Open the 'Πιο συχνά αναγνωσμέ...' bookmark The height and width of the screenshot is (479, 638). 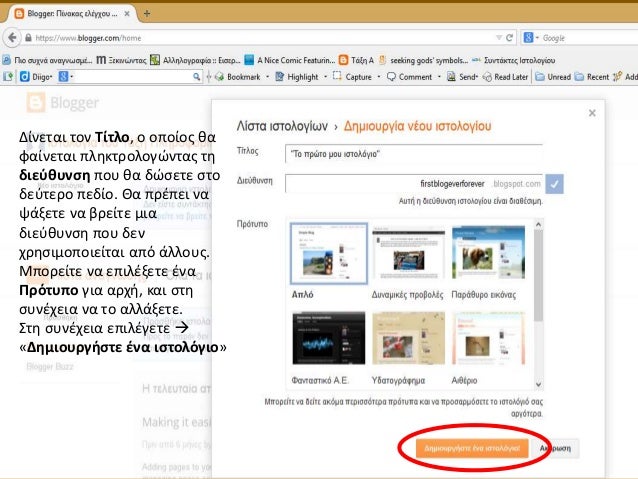(47, 60)
